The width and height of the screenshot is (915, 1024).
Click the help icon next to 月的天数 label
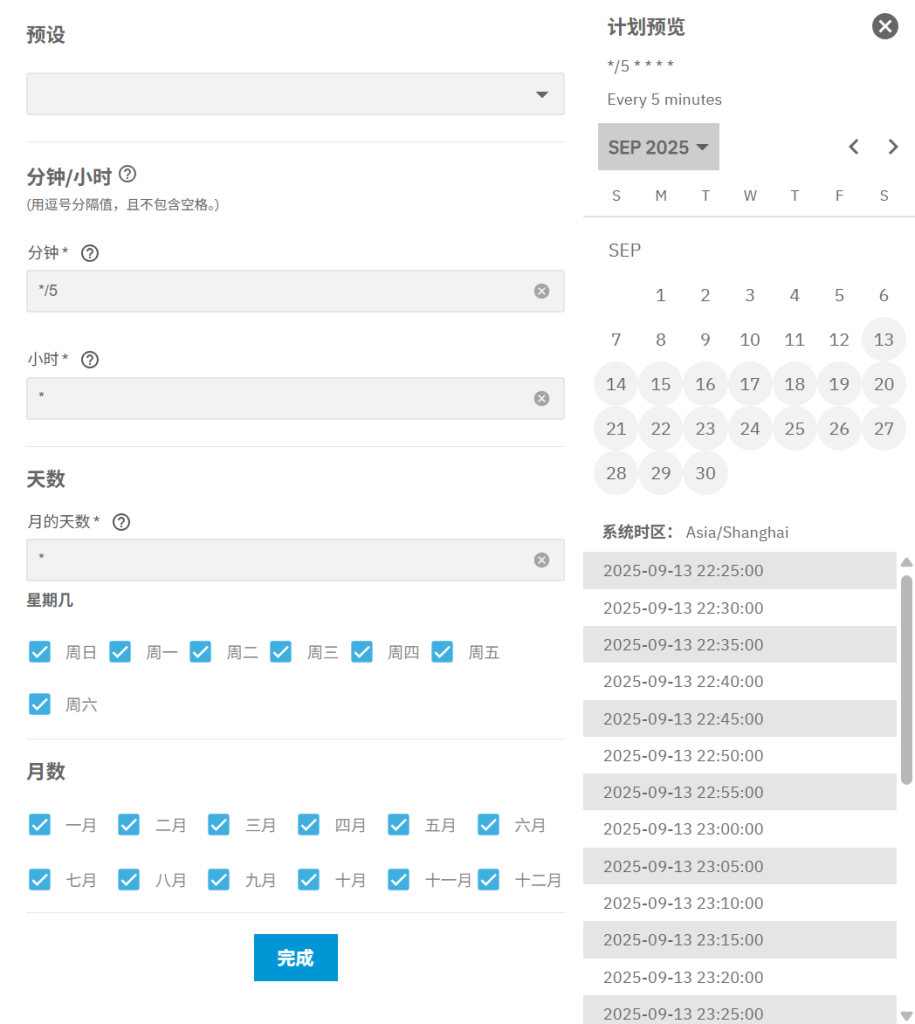tap(121, 522)
